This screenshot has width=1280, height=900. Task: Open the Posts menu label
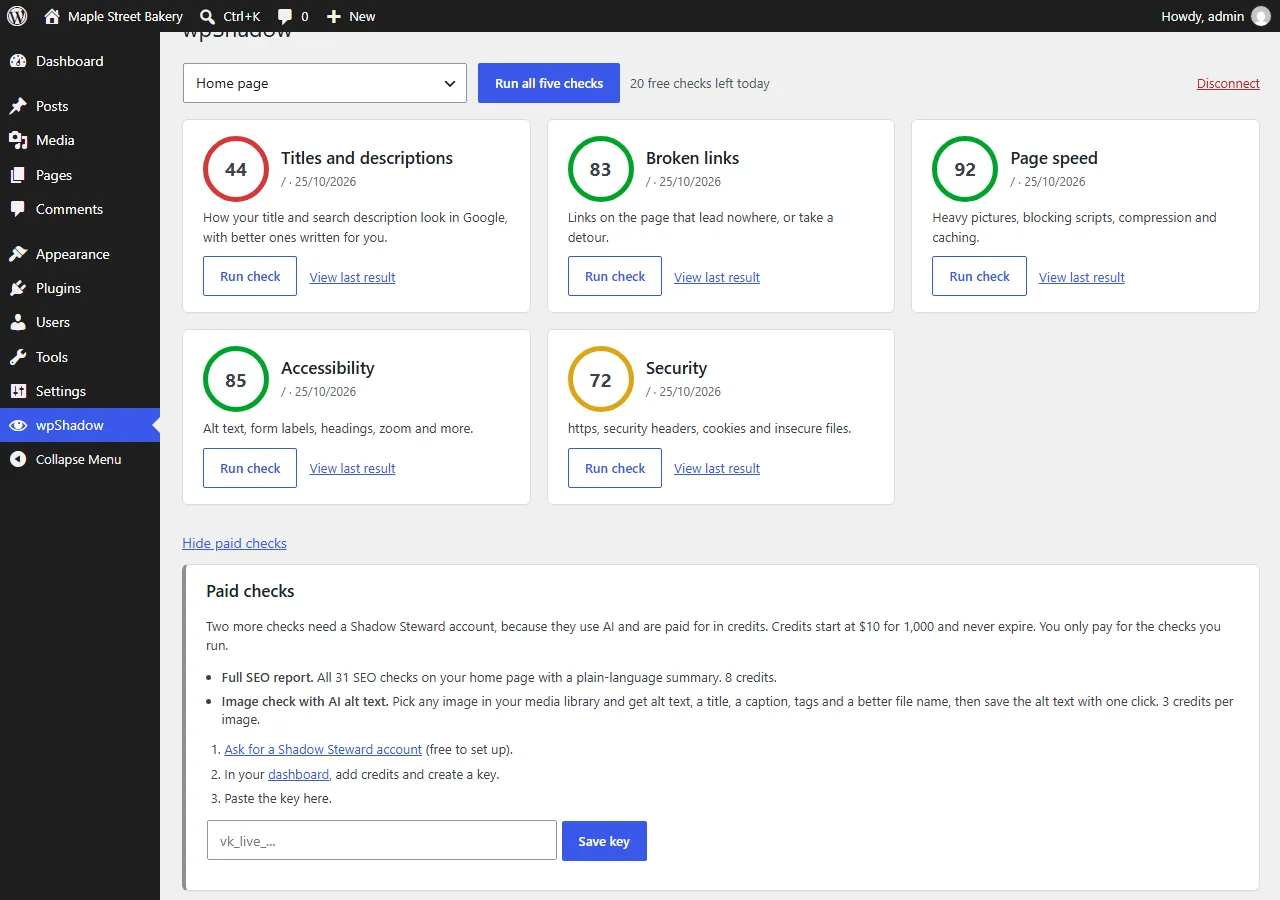click(x=52, y=106)
